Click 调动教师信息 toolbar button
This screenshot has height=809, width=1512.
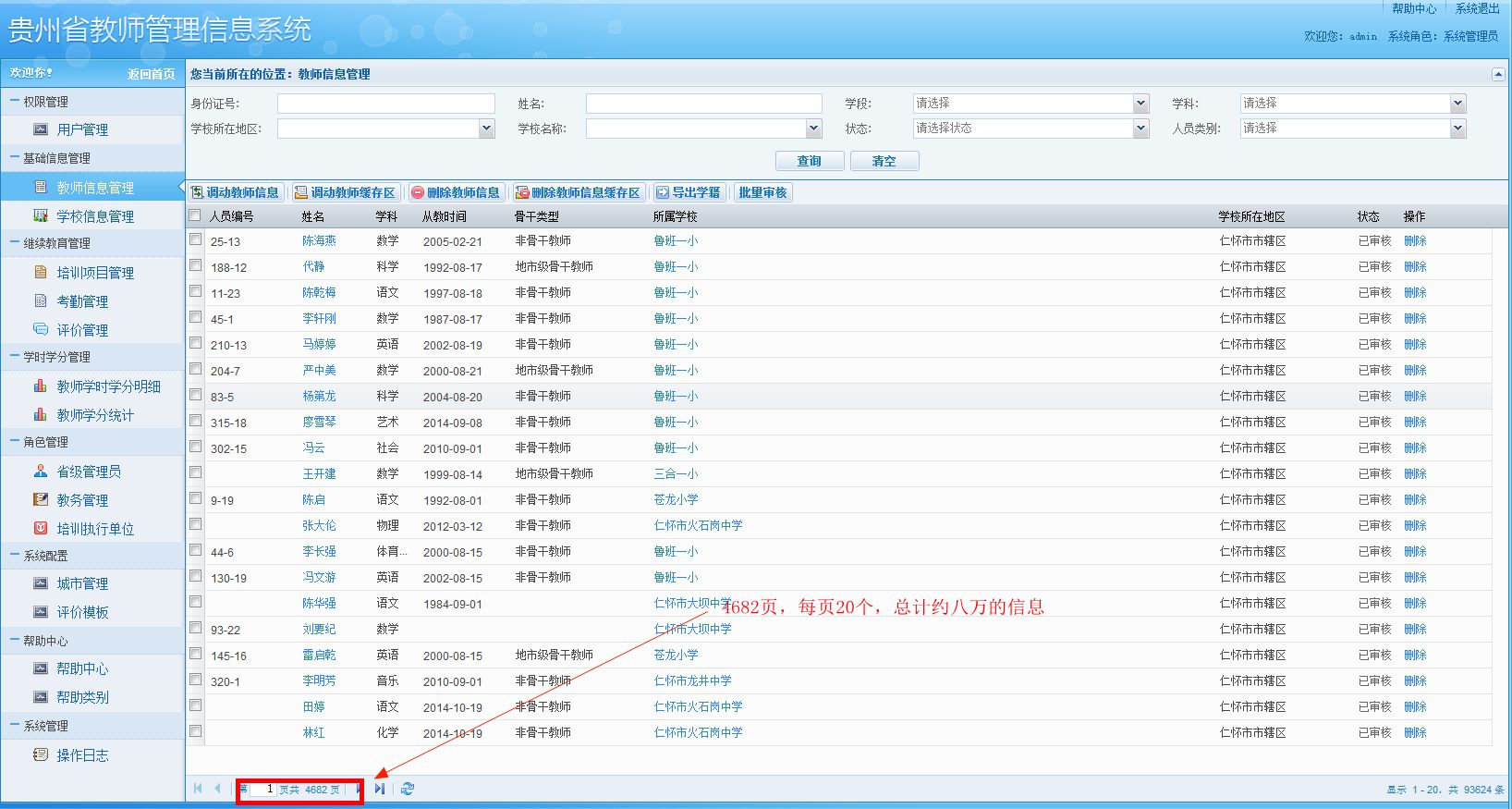[x=235, y=192]
